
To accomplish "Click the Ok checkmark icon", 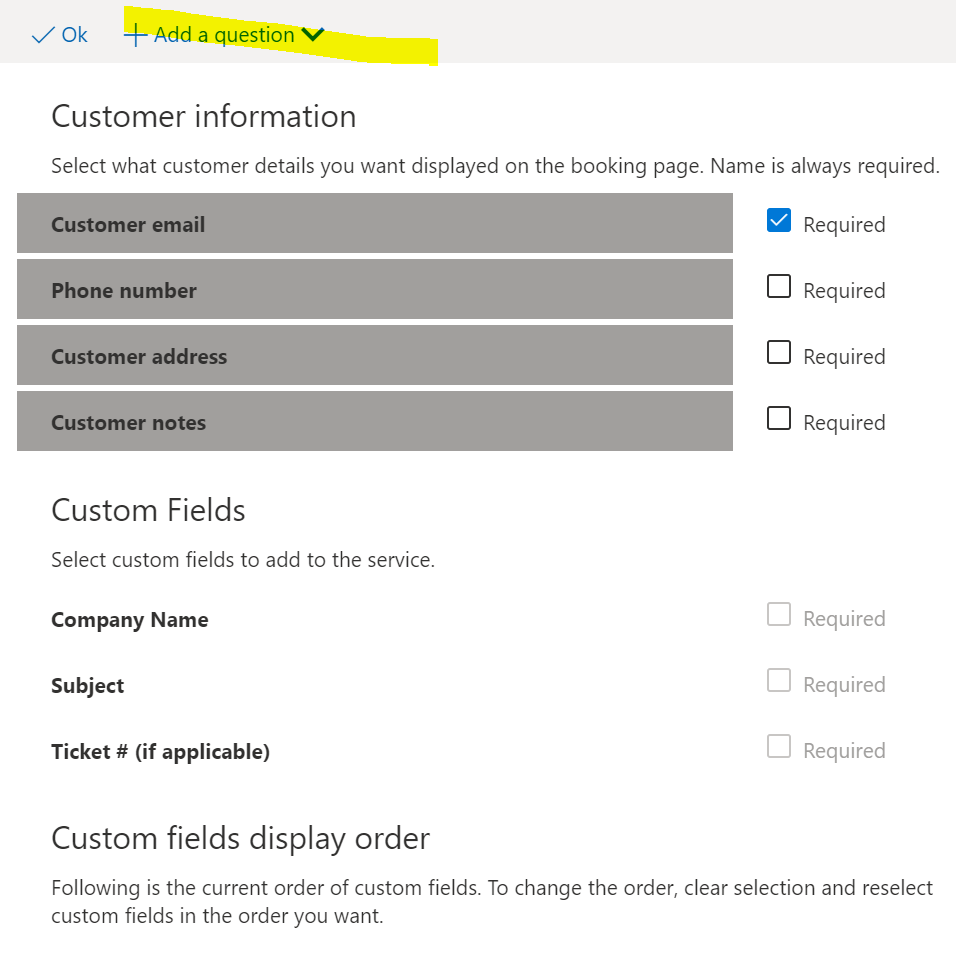I will (43, 35).
